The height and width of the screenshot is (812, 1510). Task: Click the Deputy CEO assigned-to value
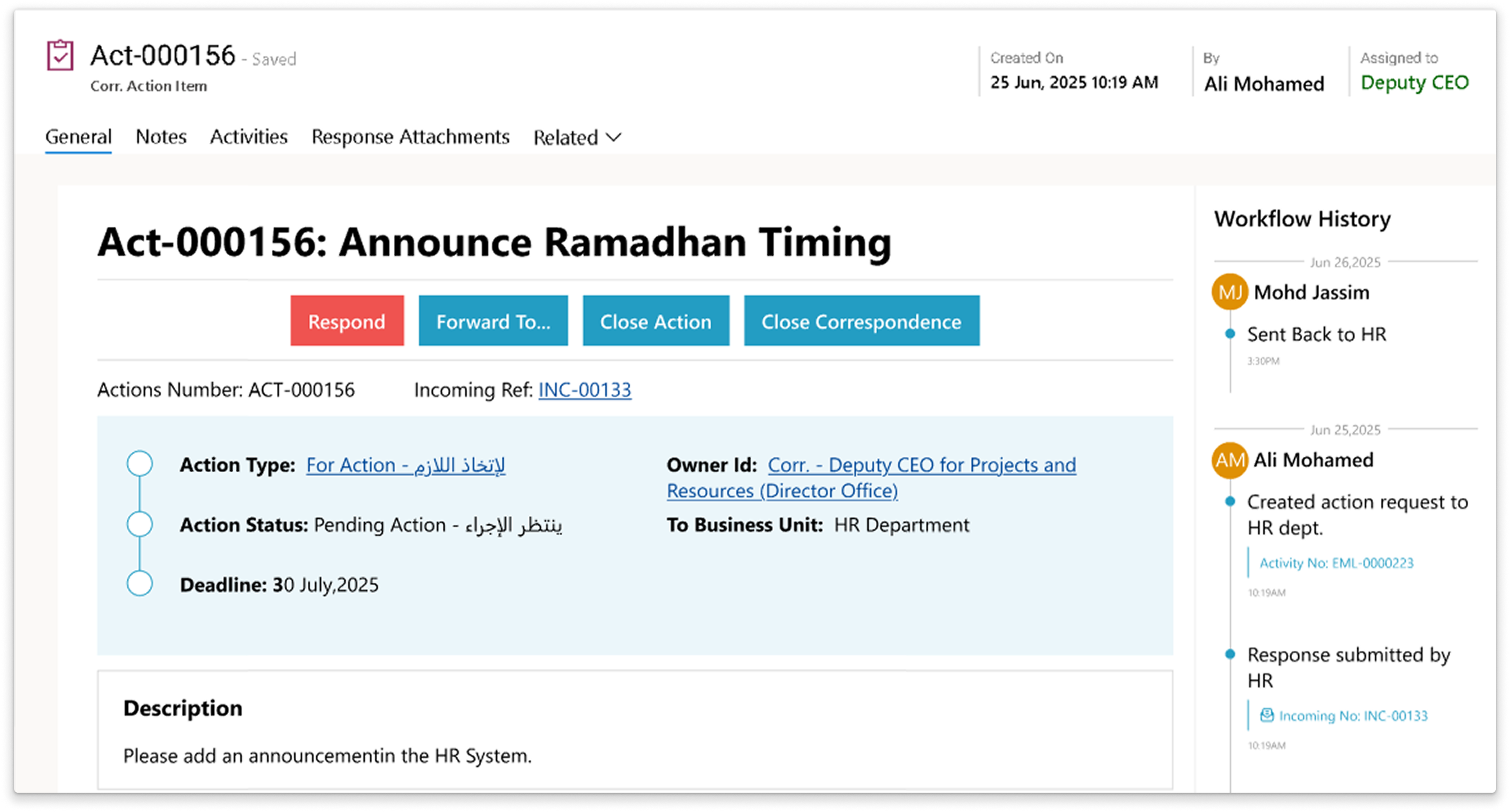1414,83
